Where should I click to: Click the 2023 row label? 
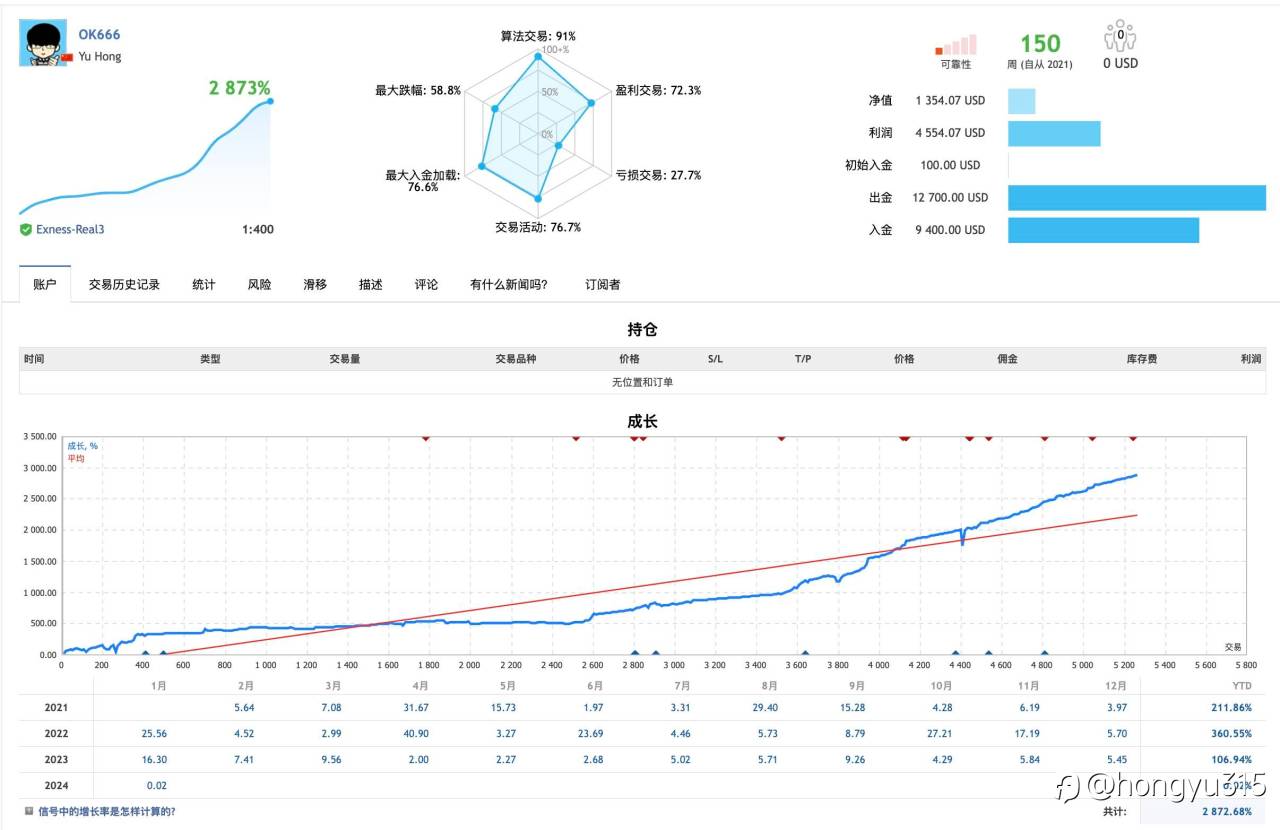point(56,760)
